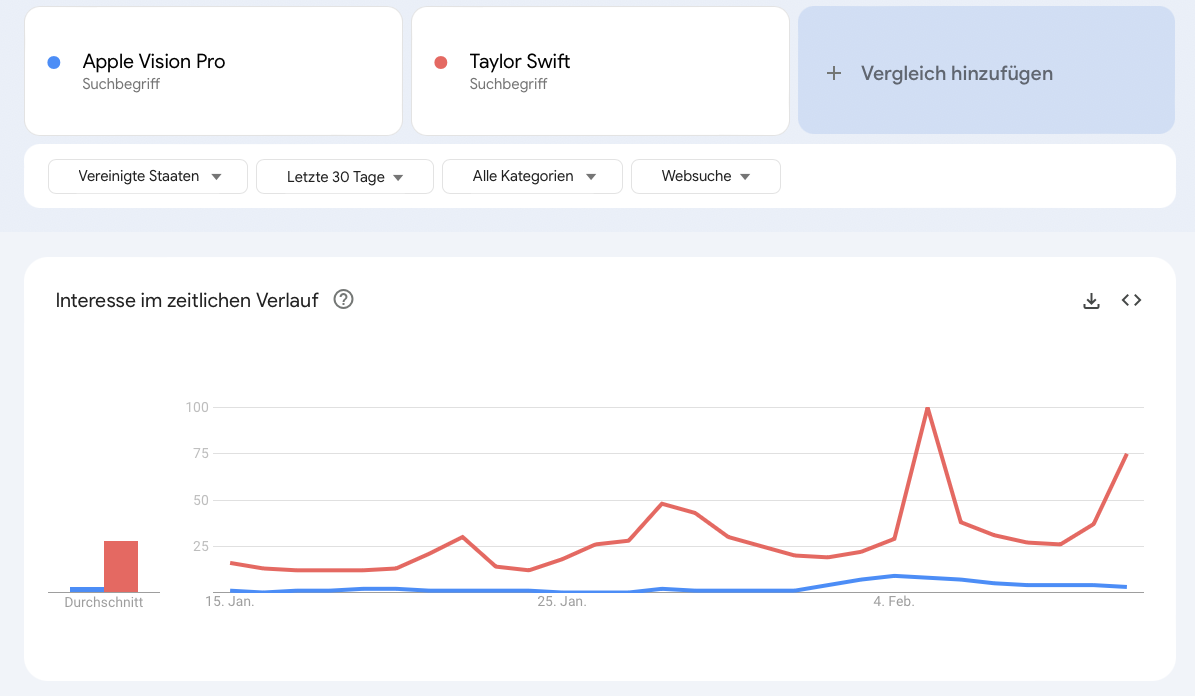Viewport: 1195px width, 696px height.
Task: Click the blue Apple Vision Pro average bar
Action: [x=86, y=589]
